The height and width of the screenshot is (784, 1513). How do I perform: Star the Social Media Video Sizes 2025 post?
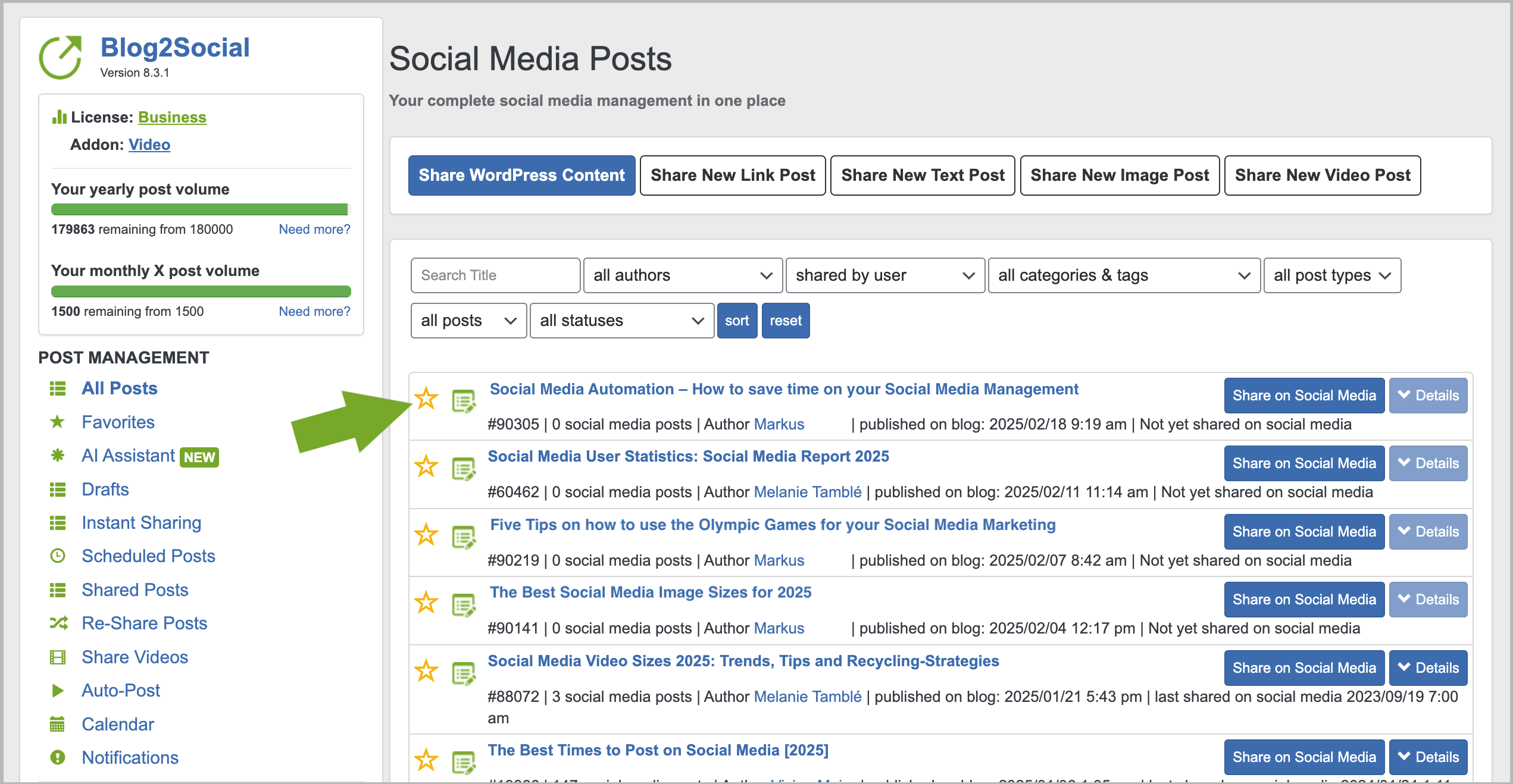click(426, 671)
